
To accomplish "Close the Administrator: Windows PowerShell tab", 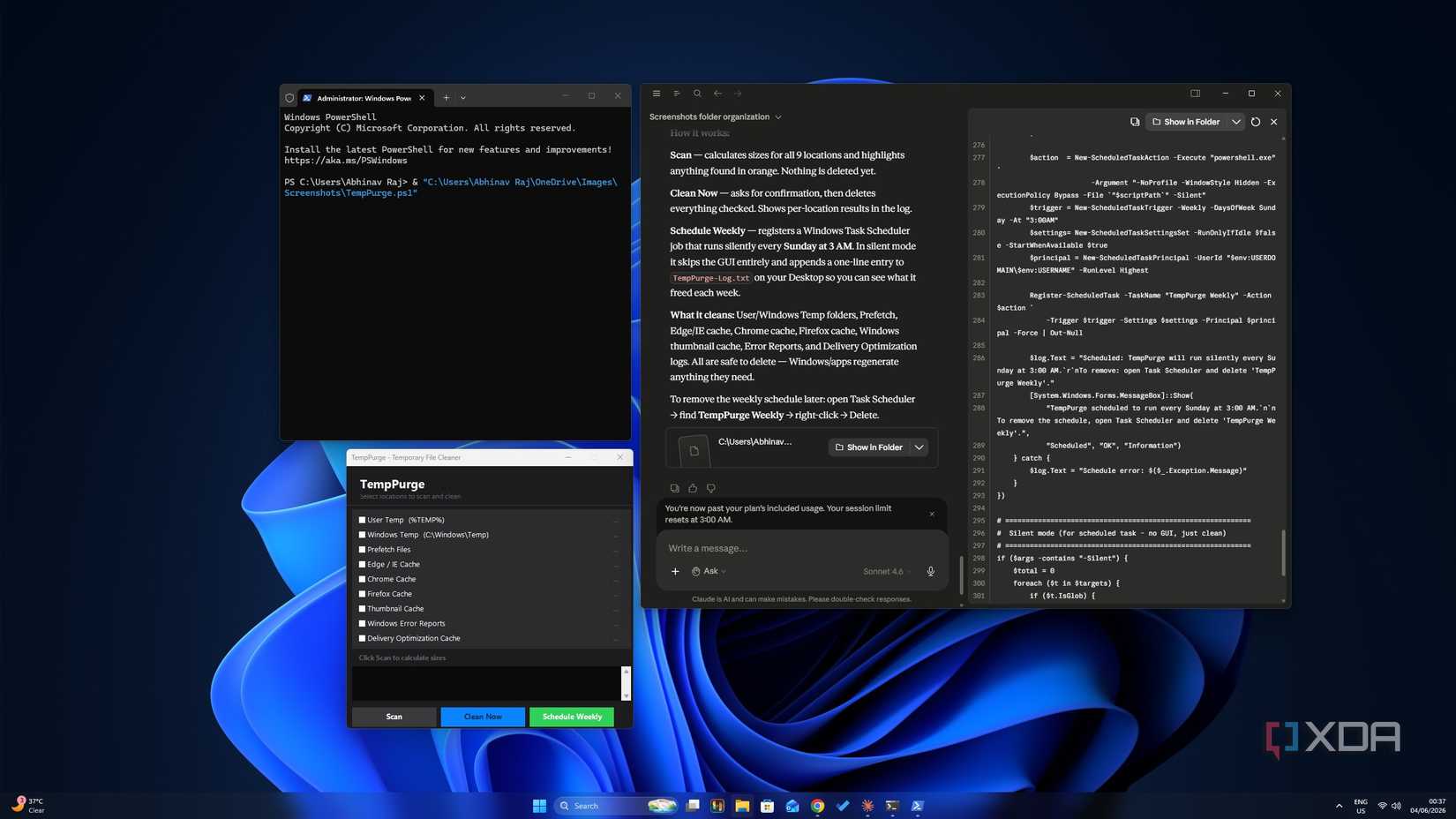I will coord(422,98).
